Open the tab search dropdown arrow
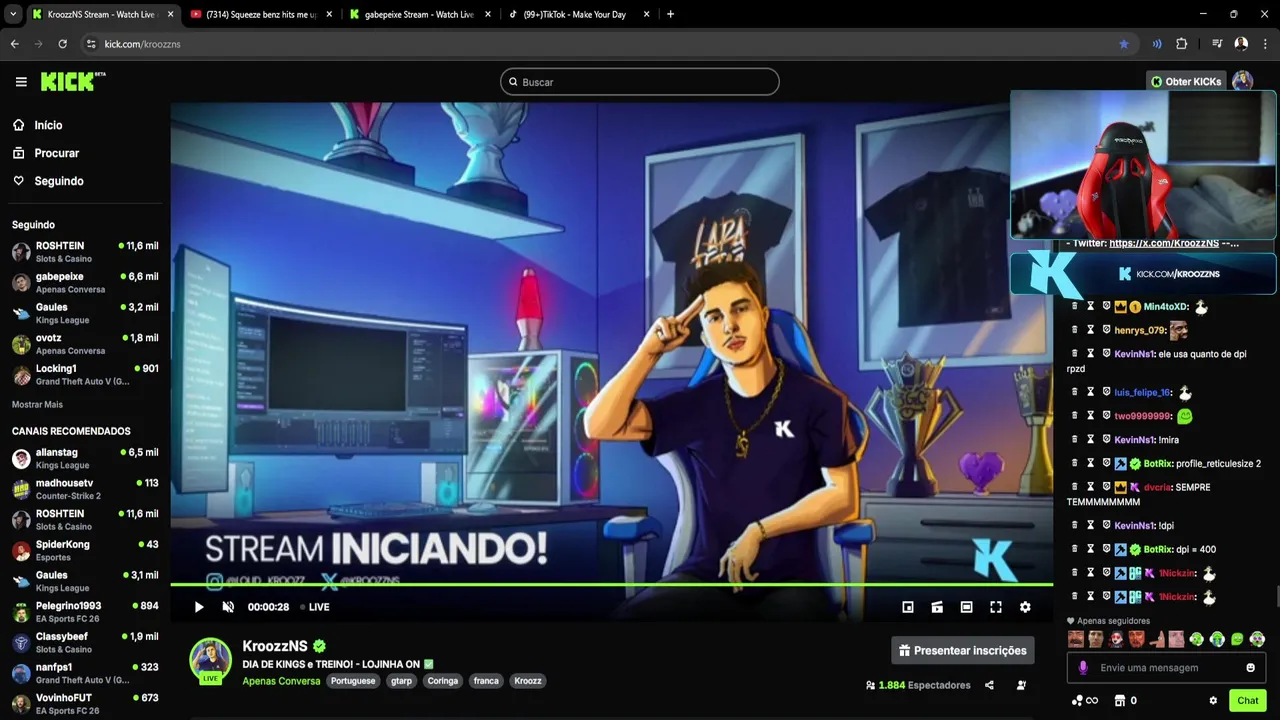The image size is (1280, 720). (x=13, y=14)
